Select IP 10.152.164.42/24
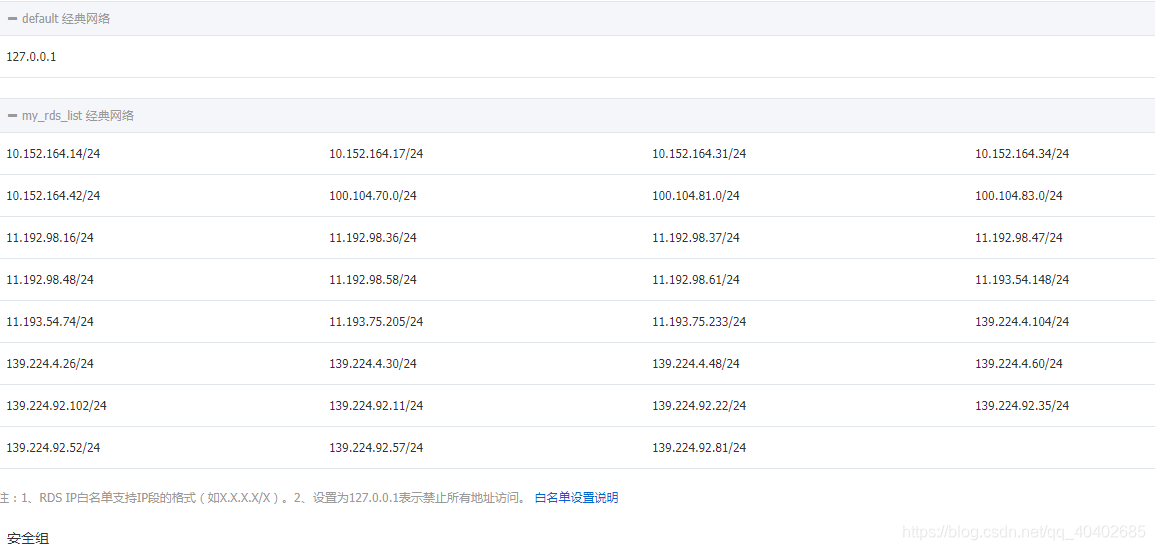The width and height of the screenshot is (1155, 550). (53, 196)
